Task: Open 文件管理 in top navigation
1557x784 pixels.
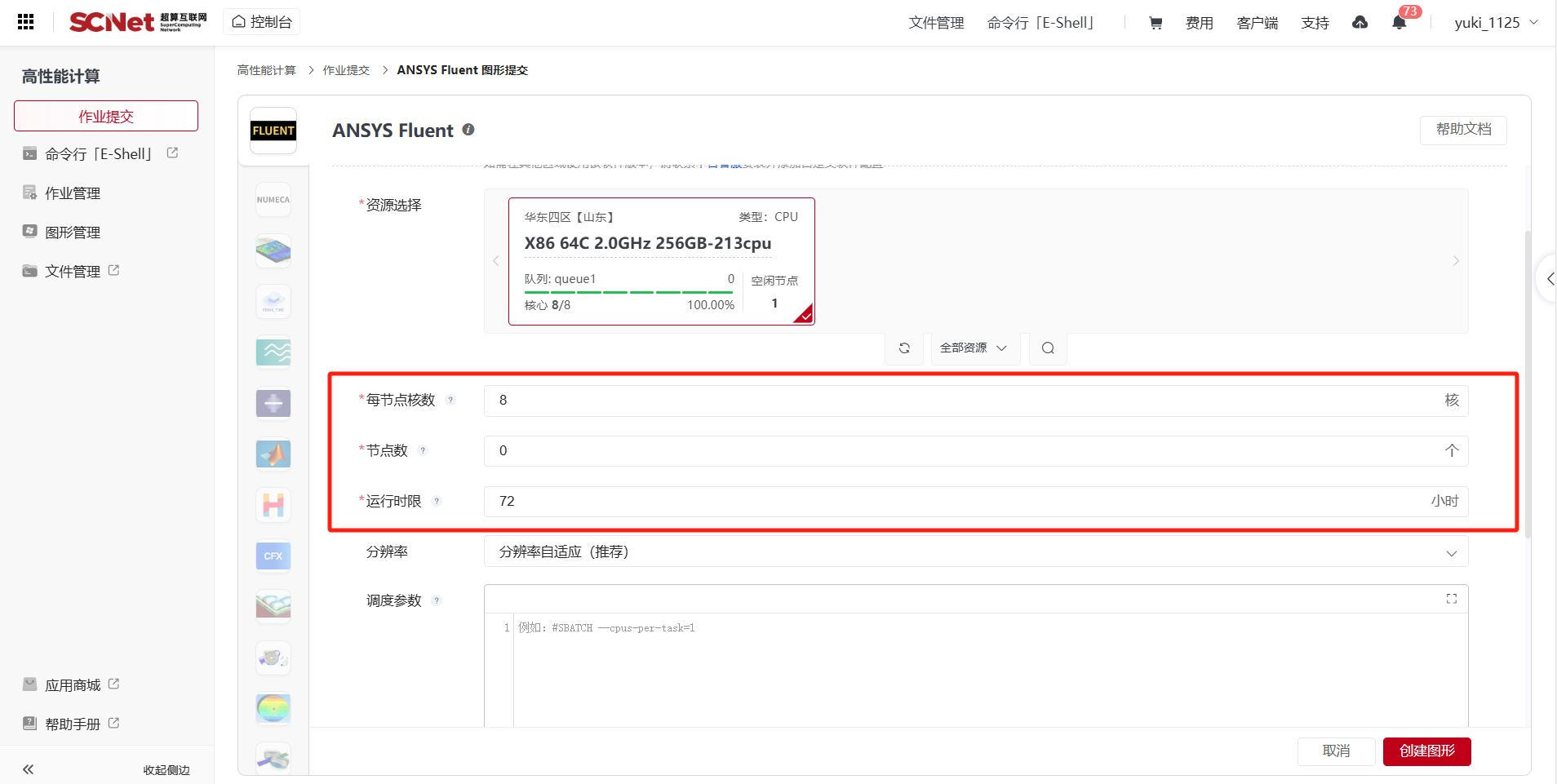Action: point(936,23)
